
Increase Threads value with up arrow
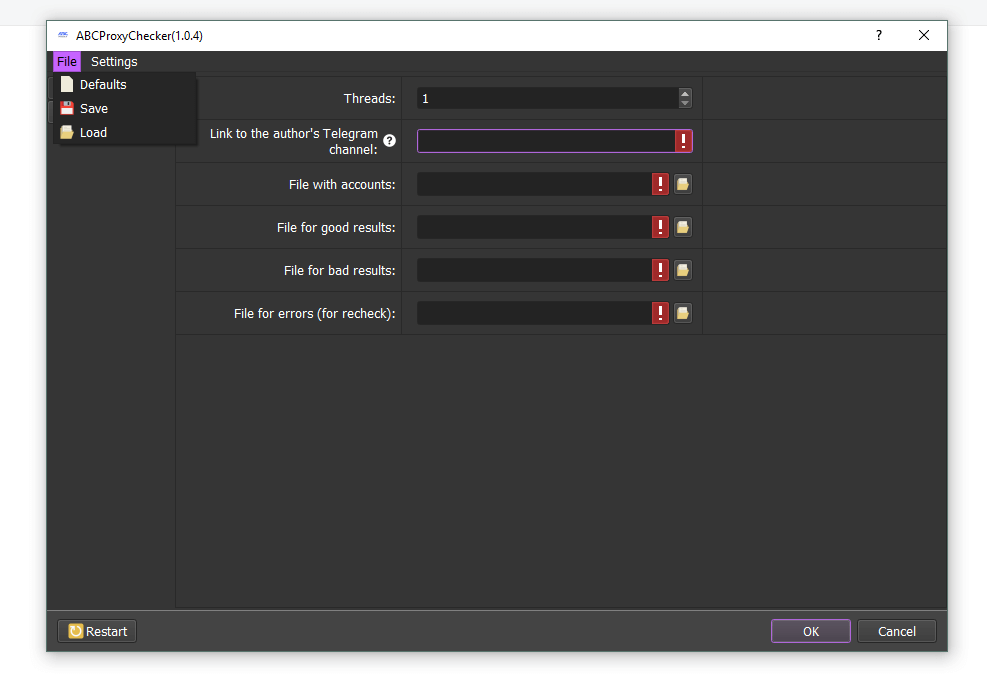click(x=685, y=93)
